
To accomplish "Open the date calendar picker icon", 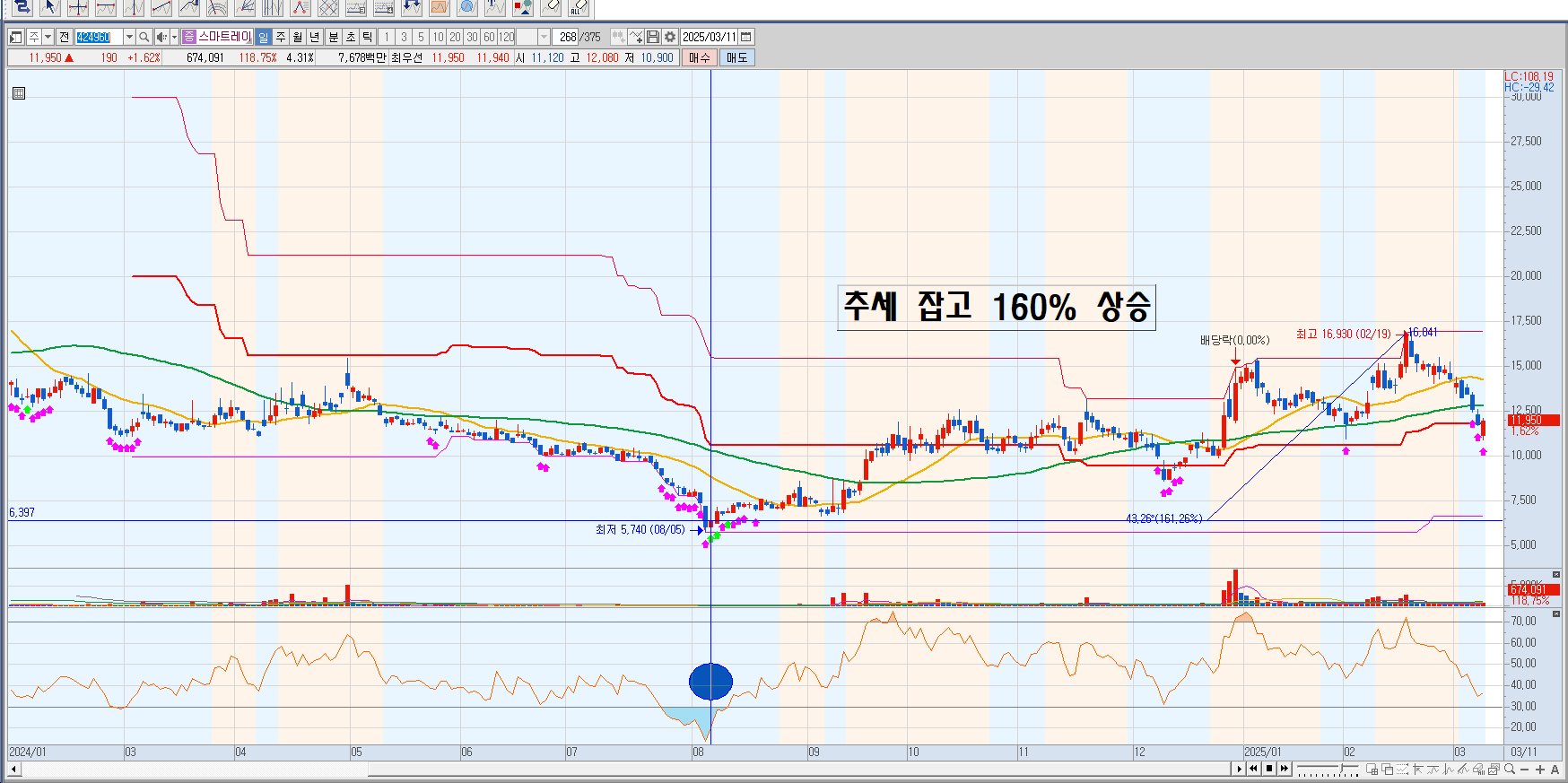I will point(745,37).
